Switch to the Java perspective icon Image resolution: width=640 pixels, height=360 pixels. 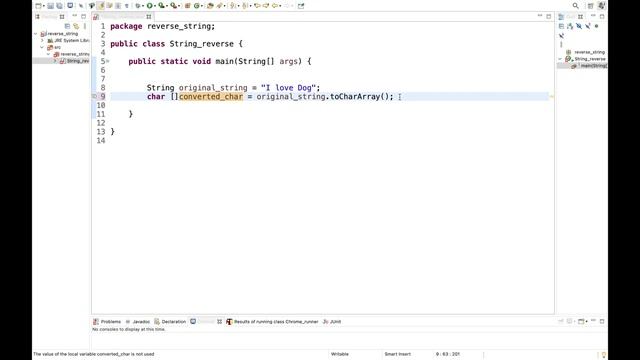click(601, 6)
